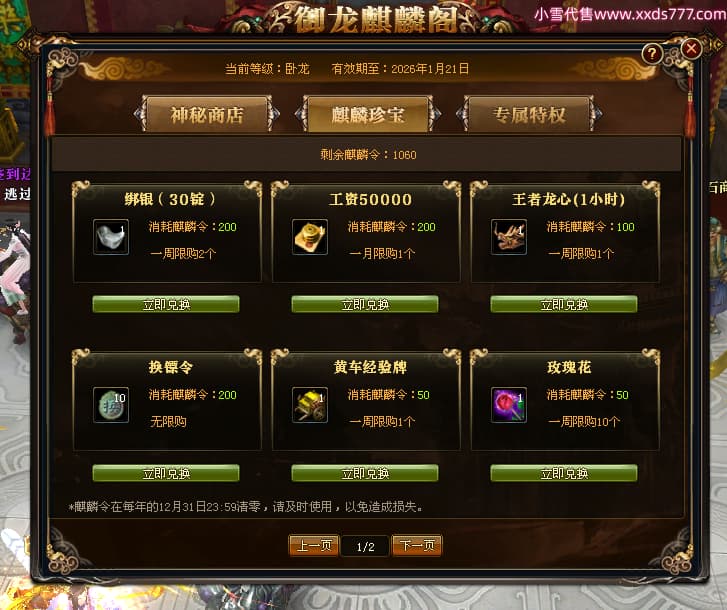Click the green 换镖令 token icon
727x610 pixels.
coord(111,405)
